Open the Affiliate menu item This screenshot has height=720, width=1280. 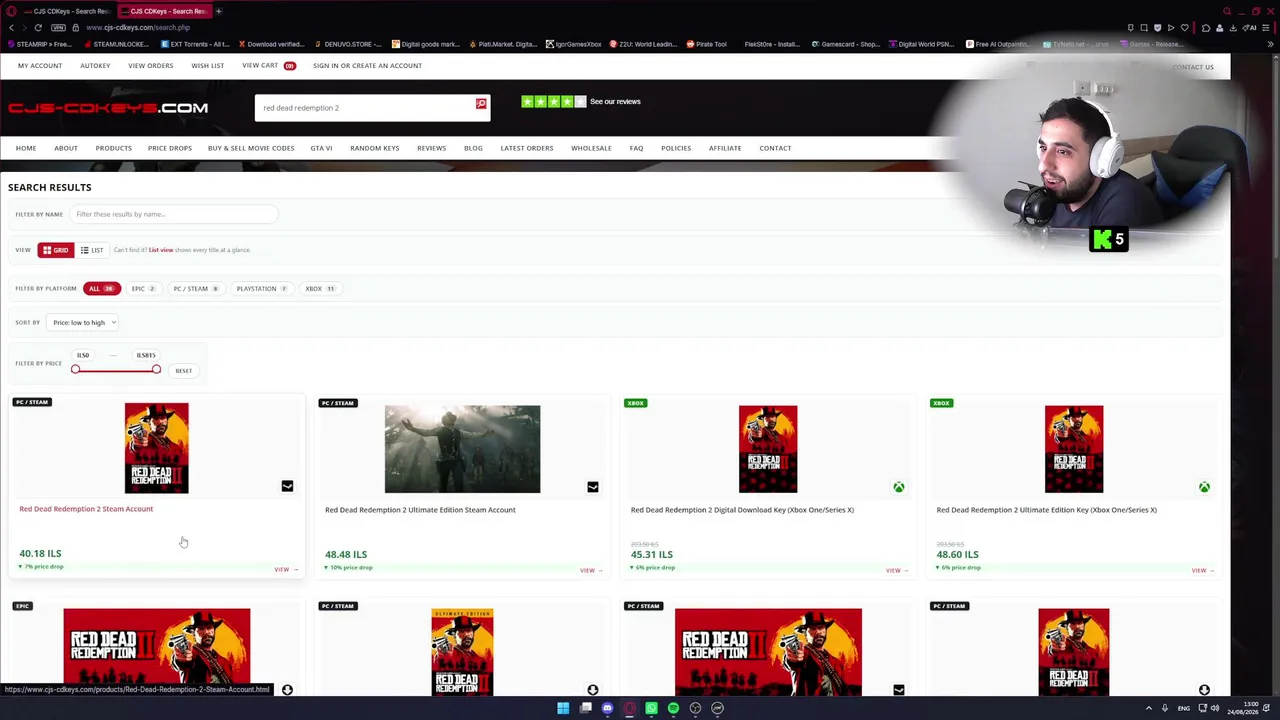[725, 148]
